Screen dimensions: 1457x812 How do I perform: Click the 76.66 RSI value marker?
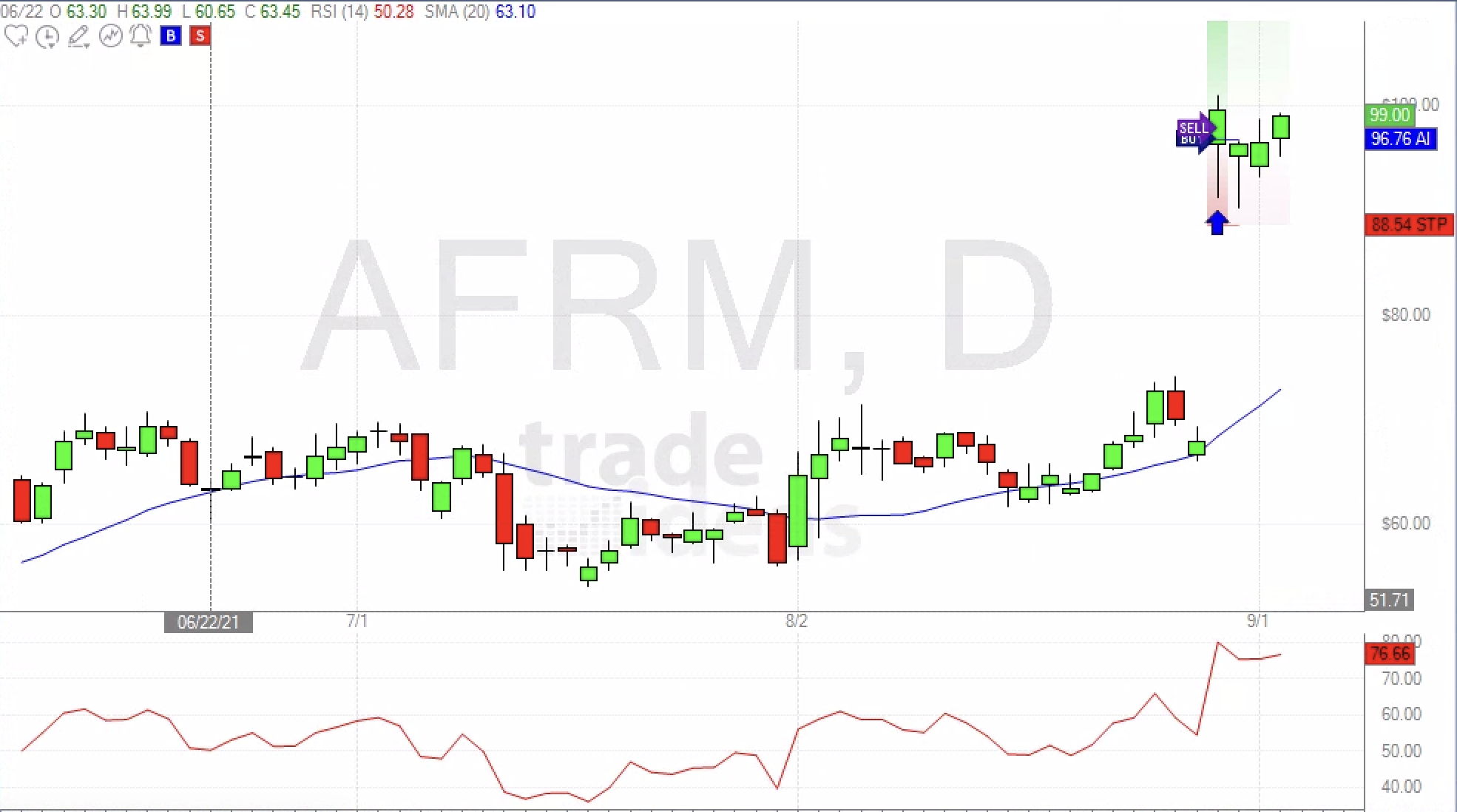pyautogui.click(x=1389, y=654)
